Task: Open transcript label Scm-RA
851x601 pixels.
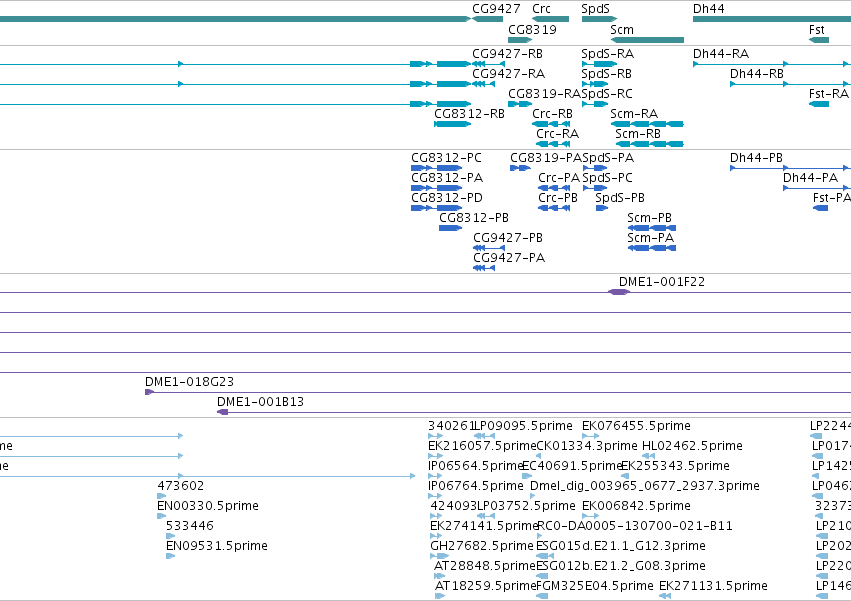Action: 634,113
